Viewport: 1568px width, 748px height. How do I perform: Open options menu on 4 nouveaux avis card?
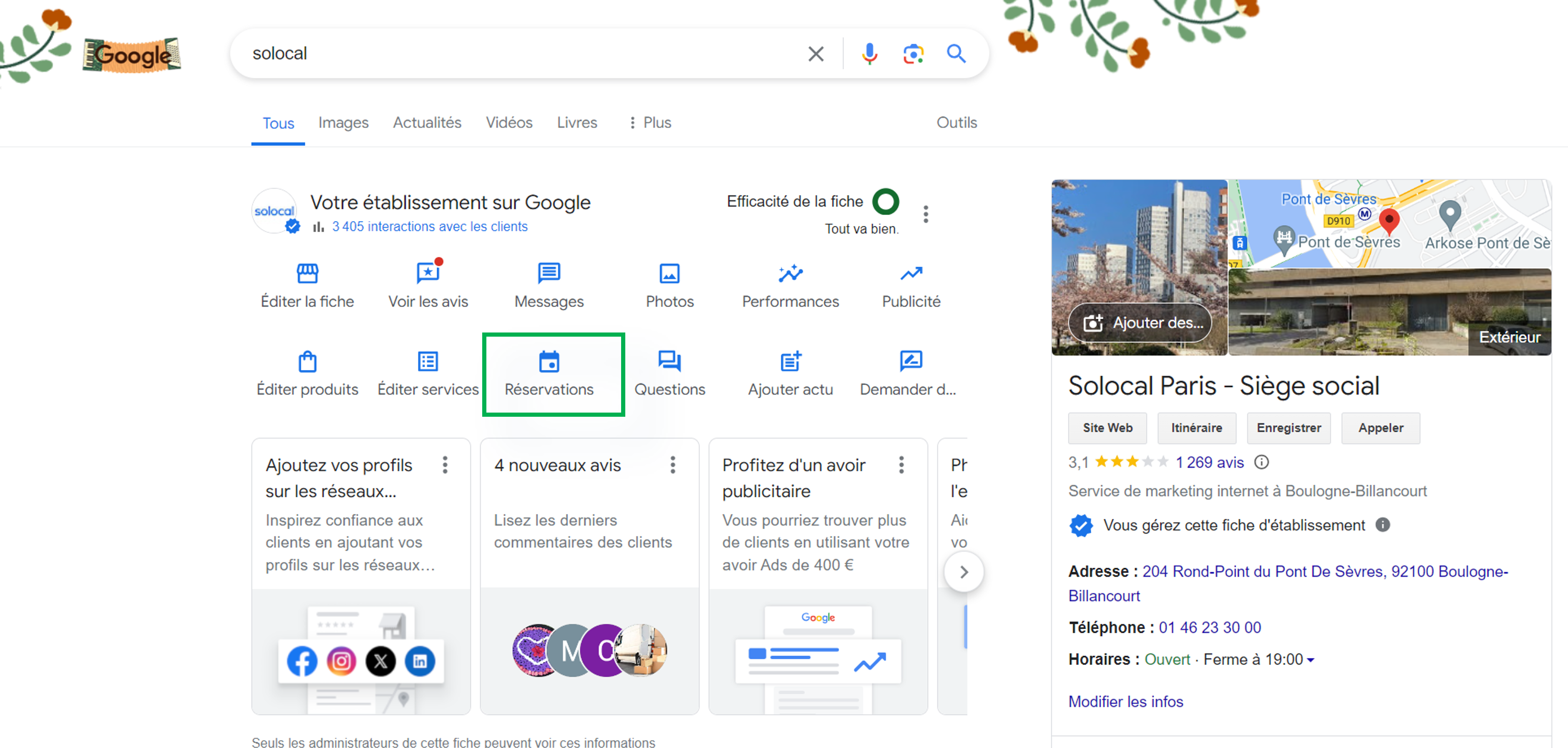[x=672, y=465]
